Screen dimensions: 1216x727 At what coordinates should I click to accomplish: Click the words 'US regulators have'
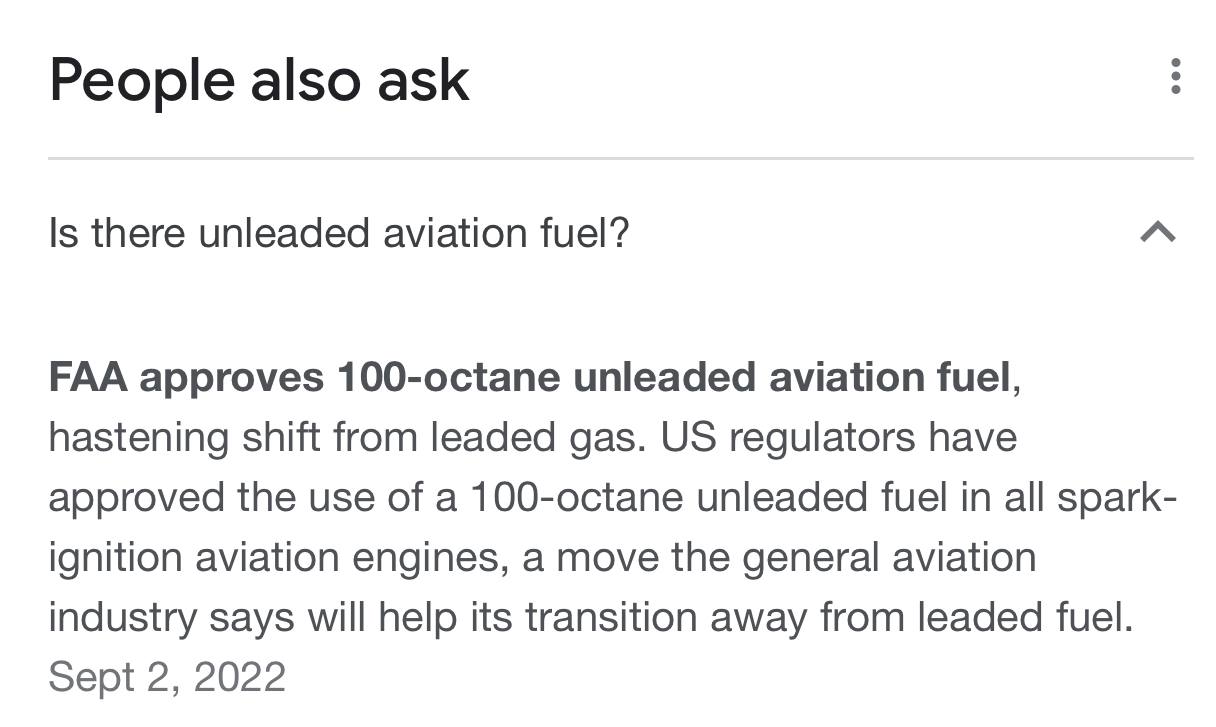click(838, 438)
